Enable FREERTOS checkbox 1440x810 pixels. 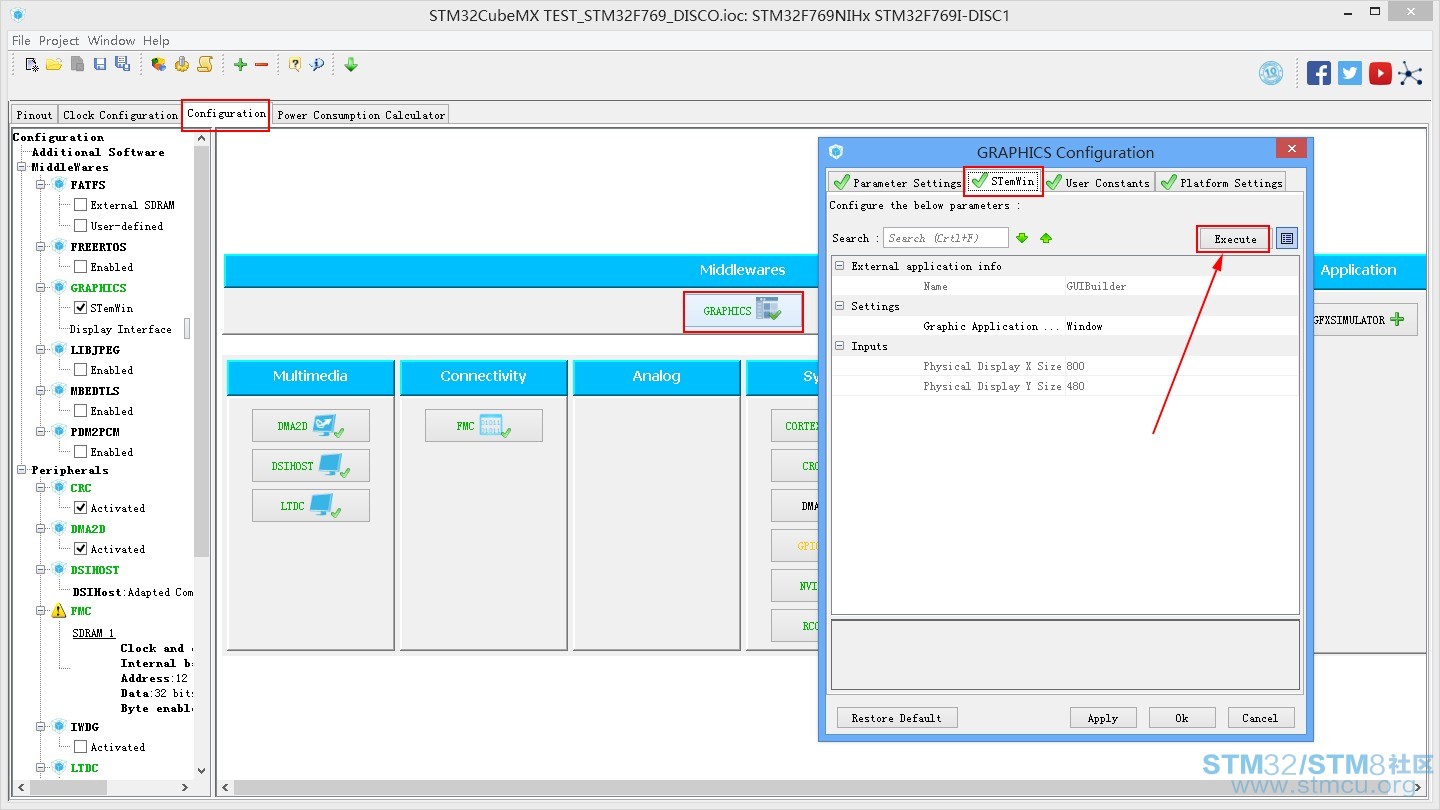[81, 267]
